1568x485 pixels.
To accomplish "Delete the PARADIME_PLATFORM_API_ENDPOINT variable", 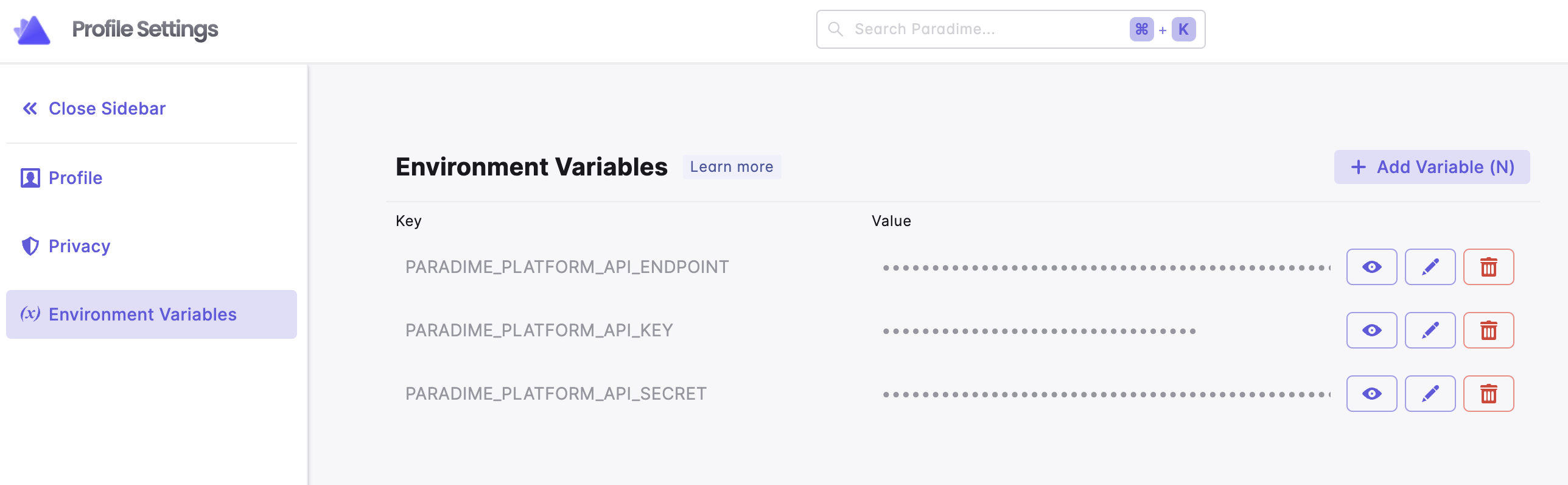I will pos(1488,267).
